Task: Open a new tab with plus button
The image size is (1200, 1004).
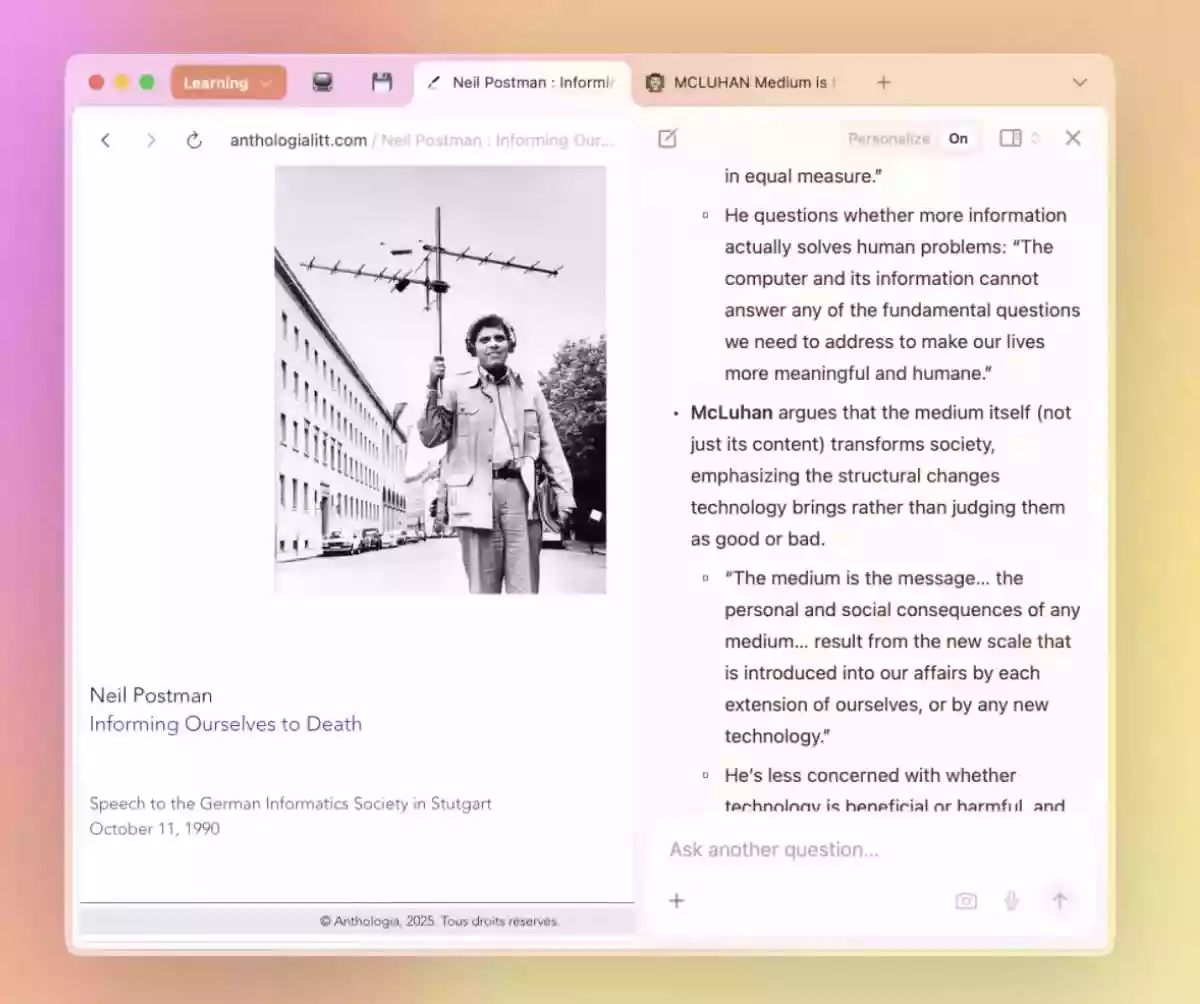Action: 883,83
